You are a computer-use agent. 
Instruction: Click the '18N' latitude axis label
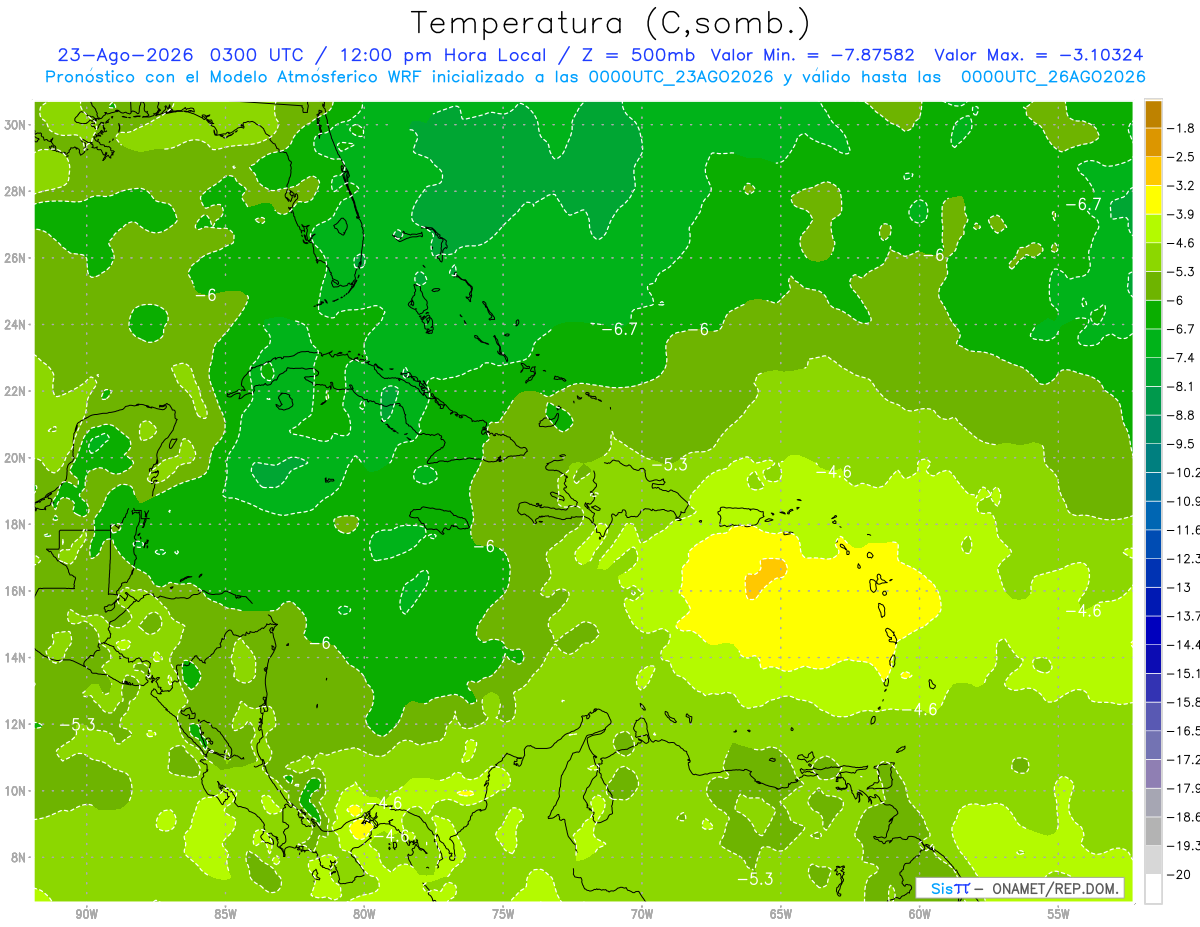tap(17, 525)
